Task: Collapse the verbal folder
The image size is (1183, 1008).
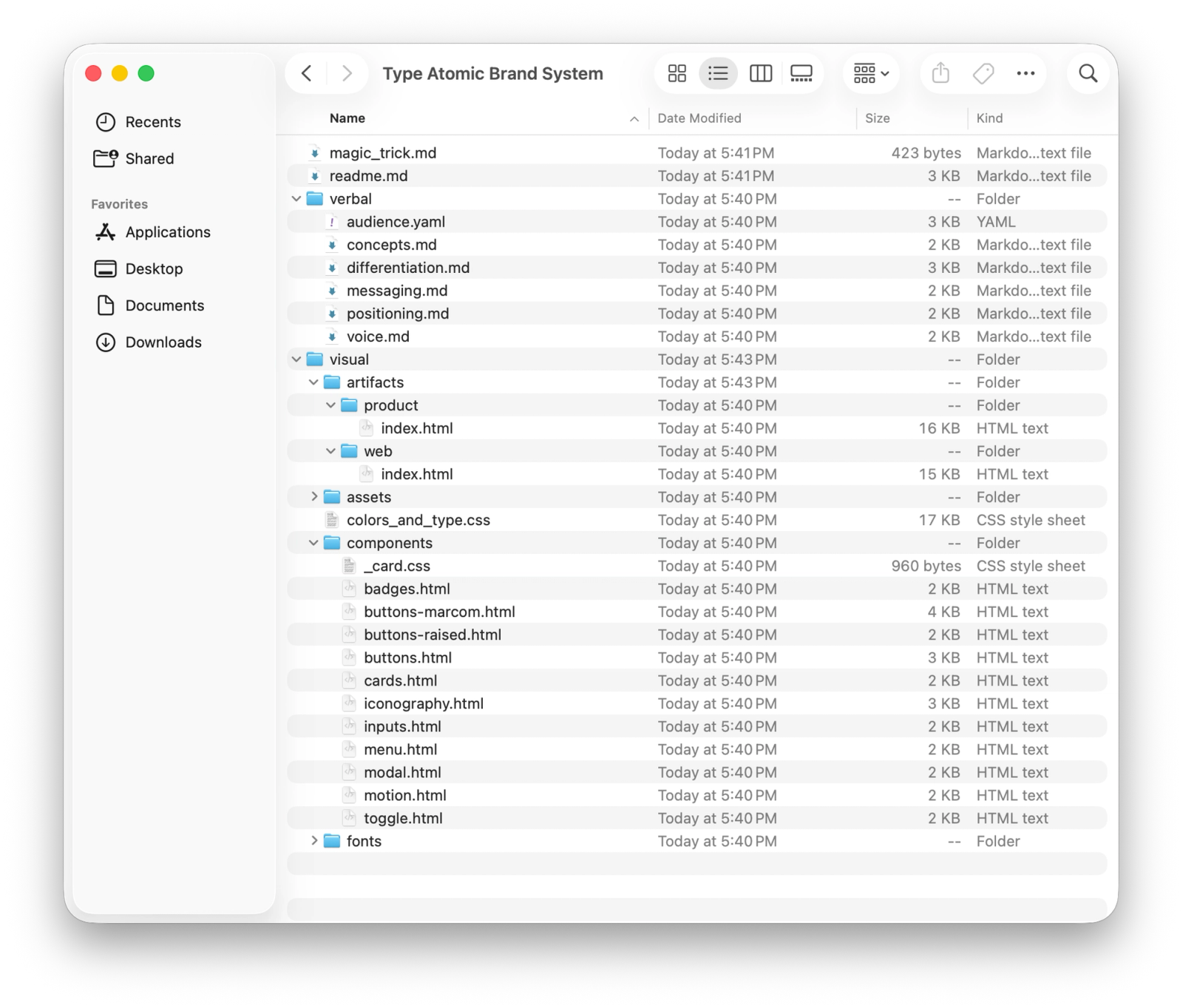Action: pyautogui.click(x=296, y=199)
